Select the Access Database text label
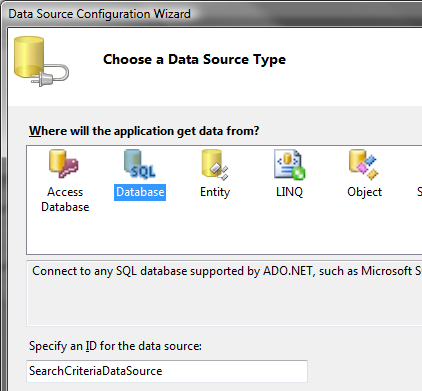The image size is (422, 391). click(65, 199)
